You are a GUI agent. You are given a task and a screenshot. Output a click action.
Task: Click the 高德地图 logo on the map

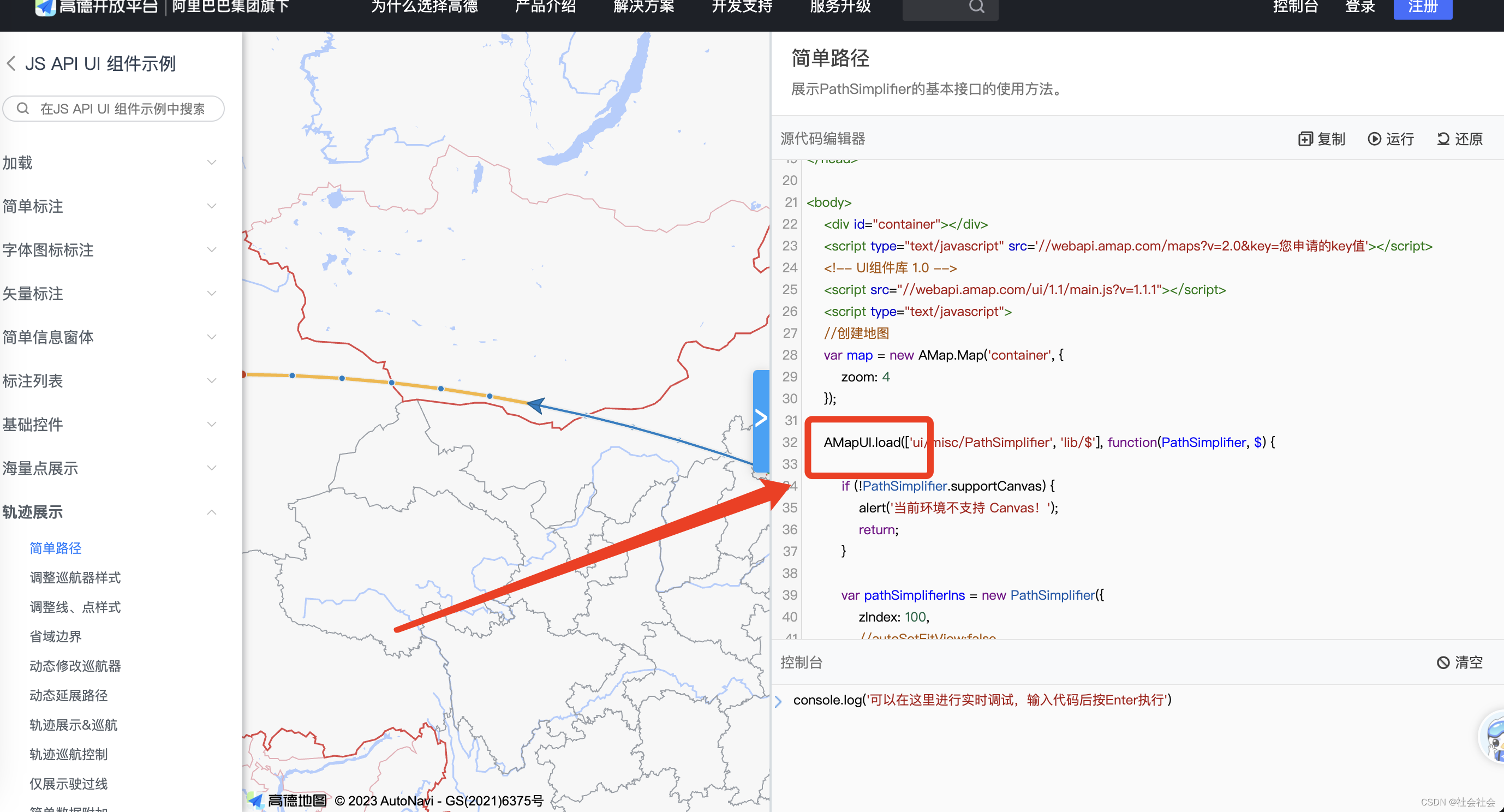pos(287,800)
